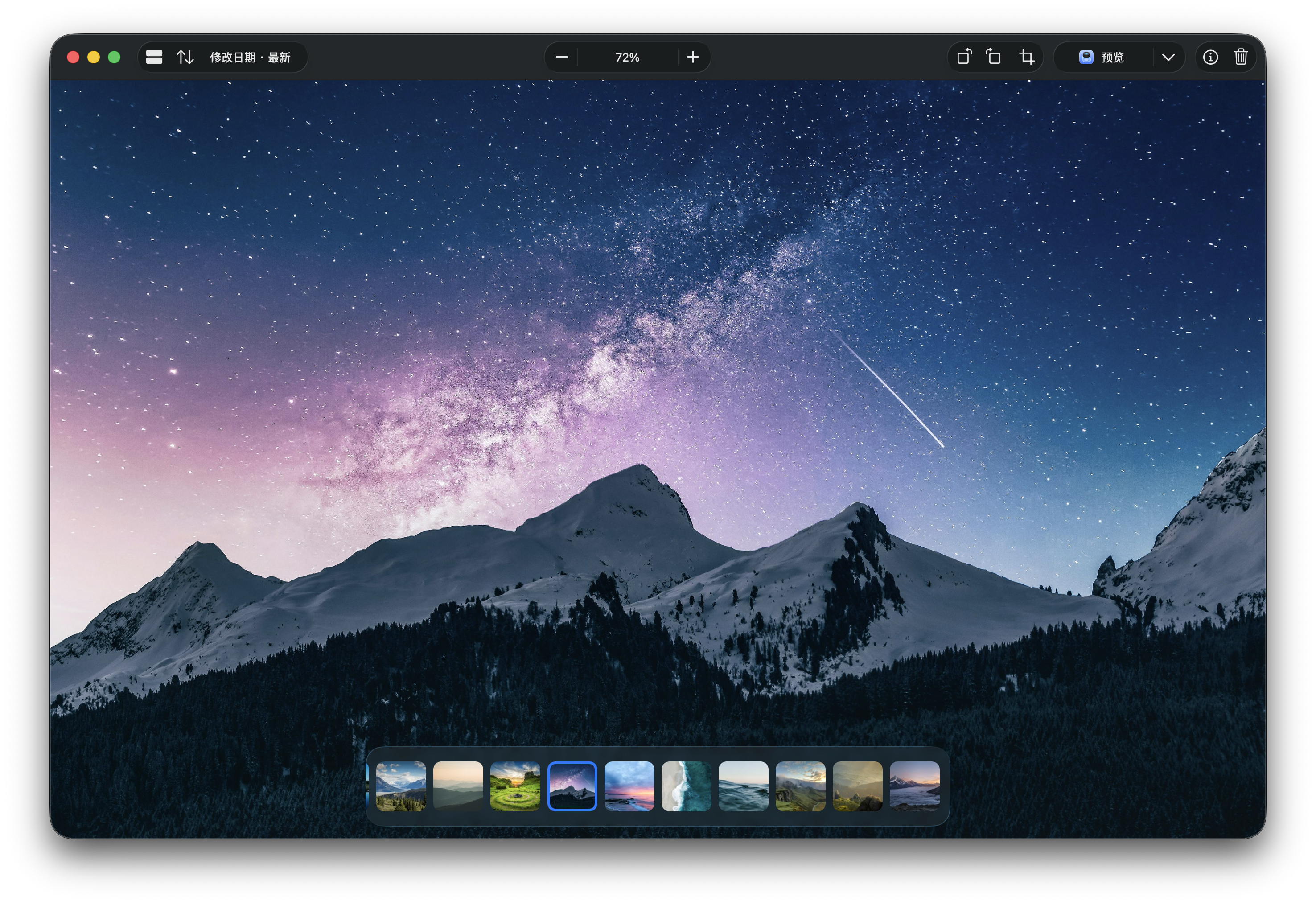Select the green cliffs with clouds thumbnail
The height and width of the screenshot is (905, 1316).
tap(801, 786)
